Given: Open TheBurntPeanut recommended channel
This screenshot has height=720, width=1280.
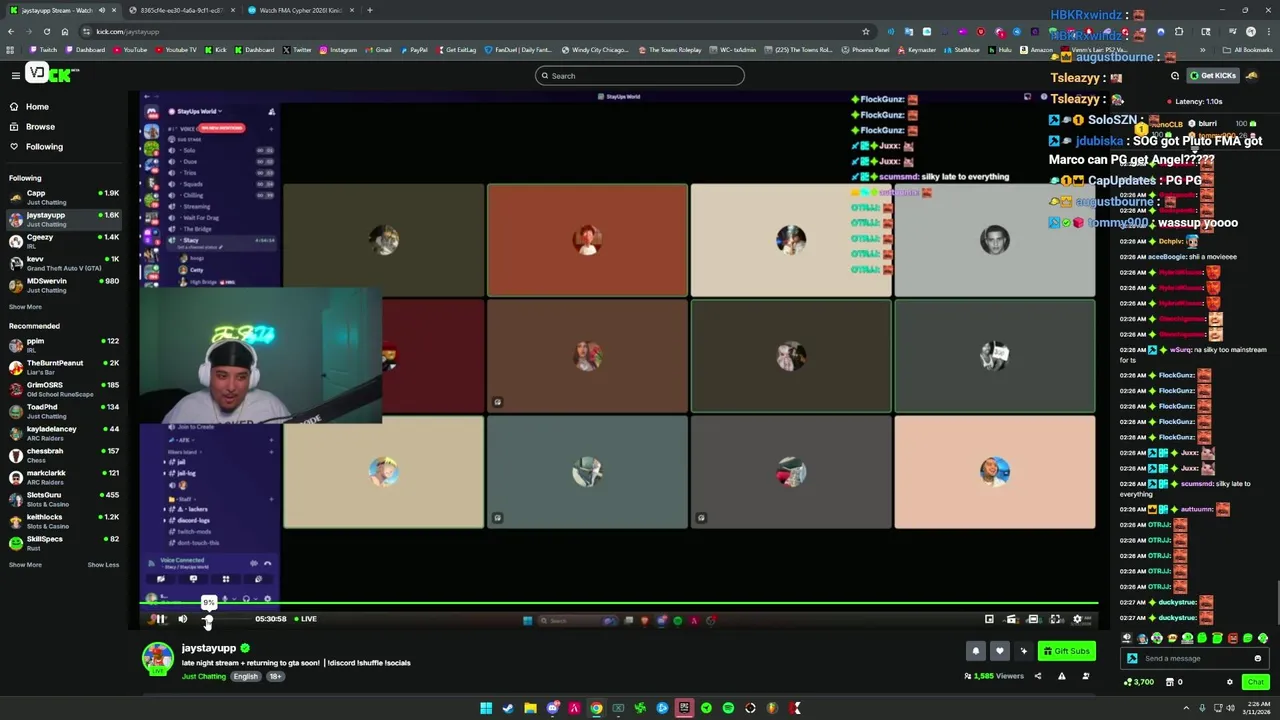Looking at the screenshot, I should pyautogui.click(x=64, y=367).
